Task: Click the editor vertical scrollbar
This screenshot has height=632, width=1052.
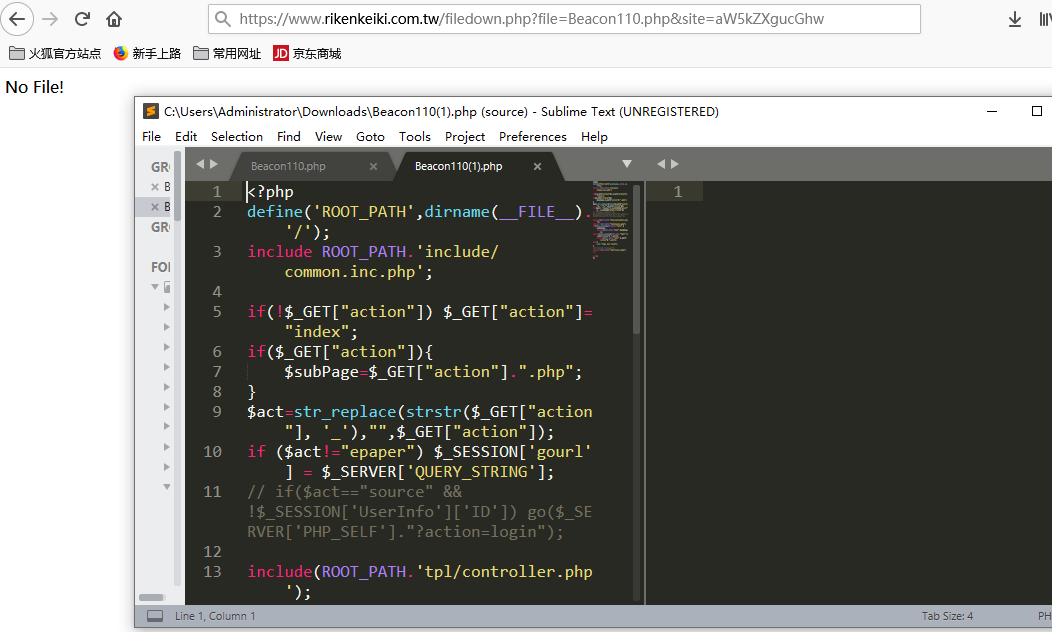Action: [637, 259]
